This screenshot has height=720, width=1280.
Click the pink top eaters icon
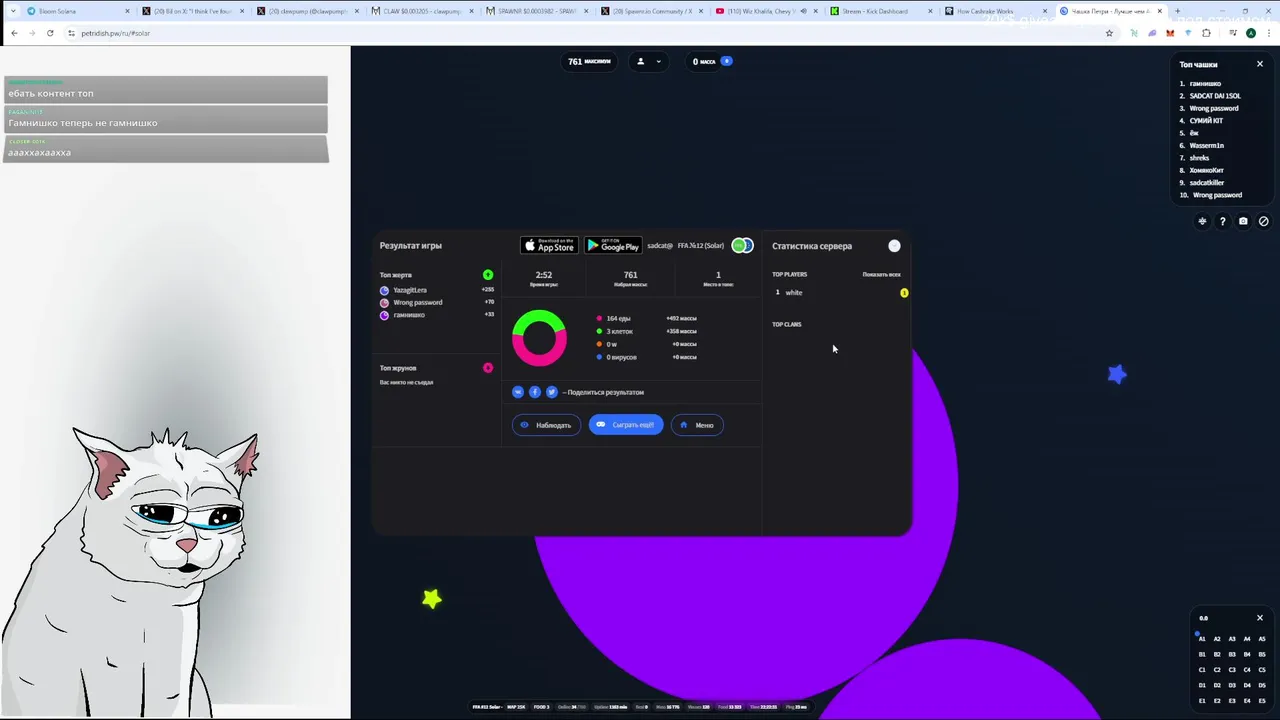coord(488,368)
